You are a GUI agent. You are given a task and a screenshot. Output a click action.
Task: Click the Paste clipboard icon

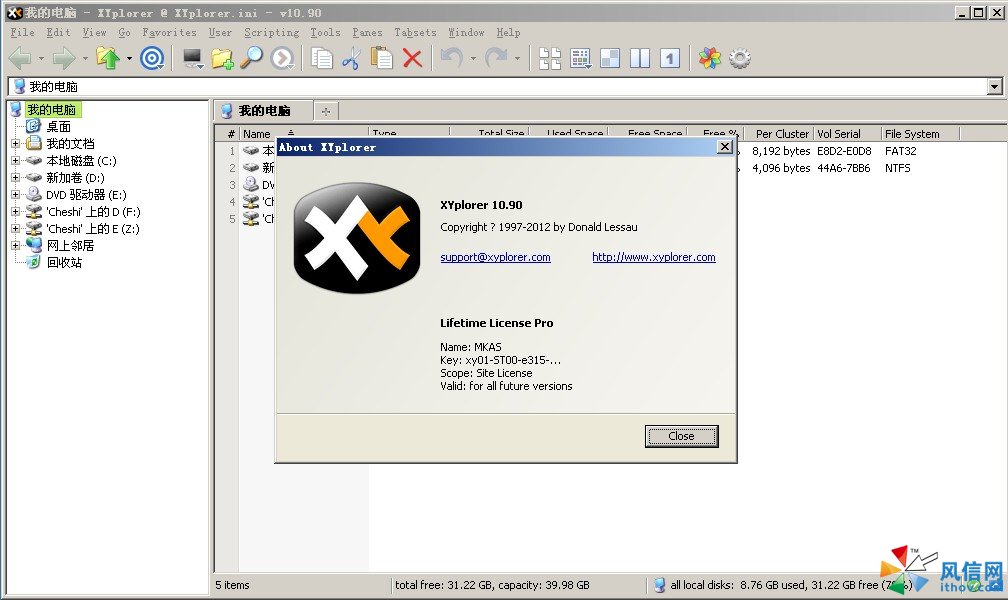coord(381,59)
